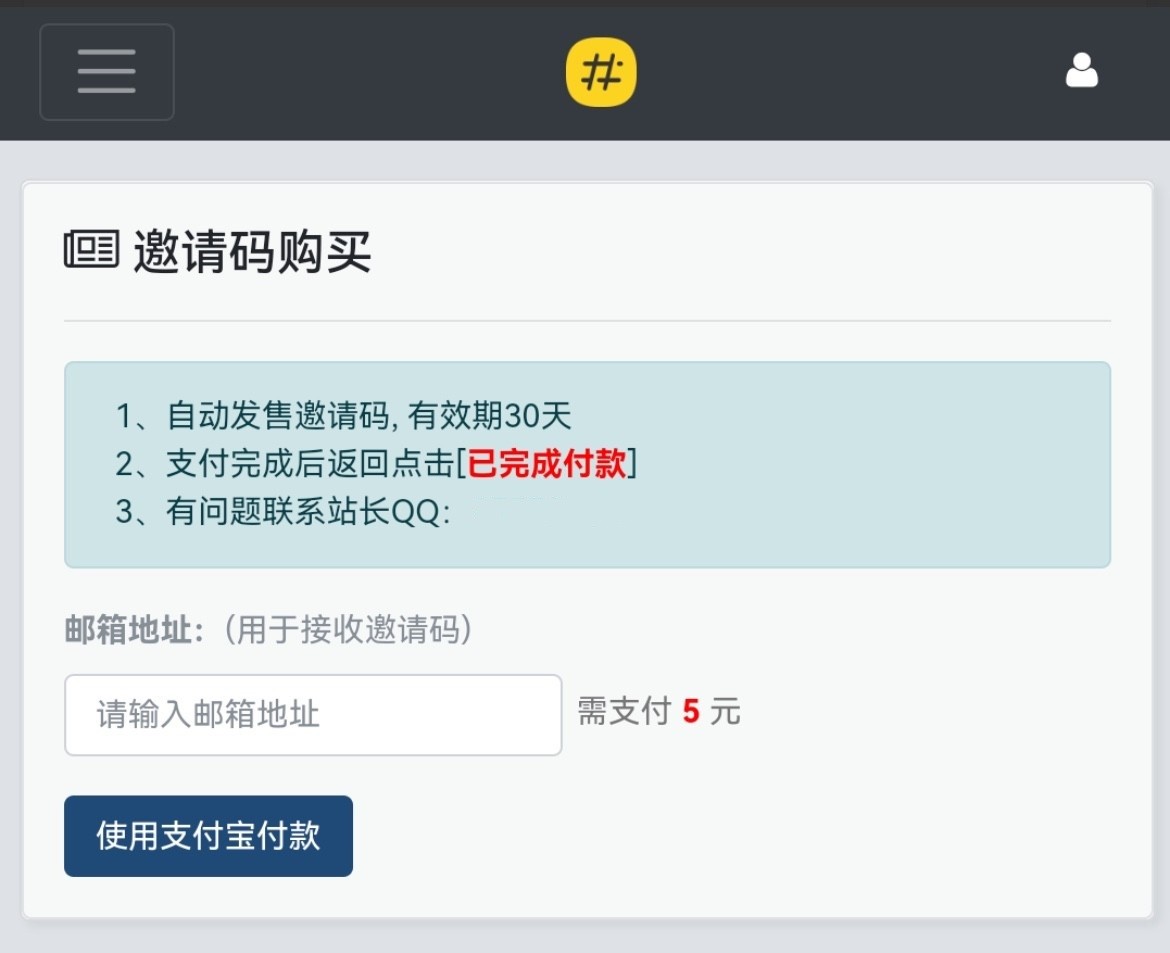Viewport: 1170px width, 953px height.
Task: Click the red 5 price amount
Action: tap(691, 712)
